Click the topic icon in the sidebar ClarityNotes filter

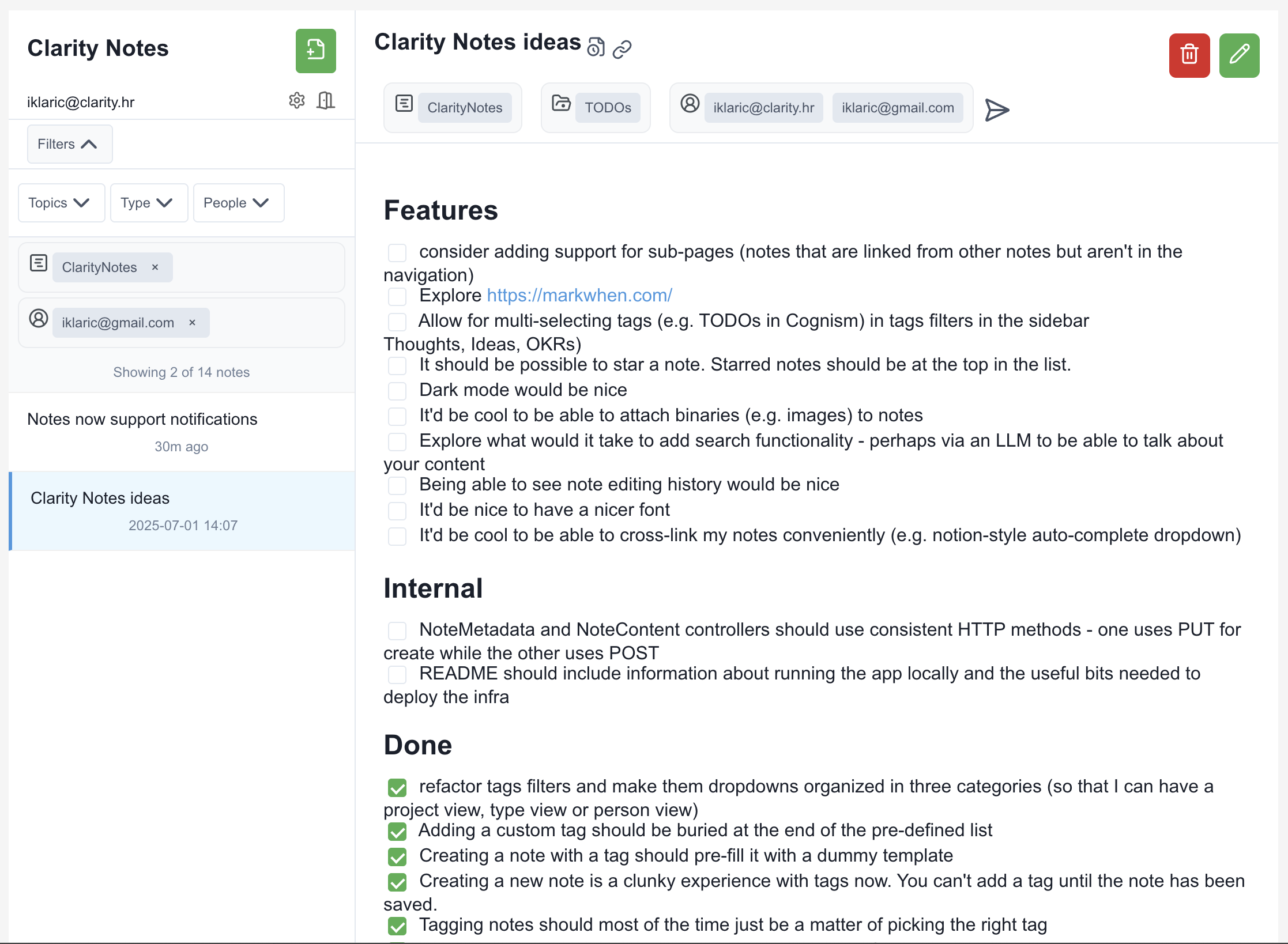pyautogui.click(x=39, y=263)
